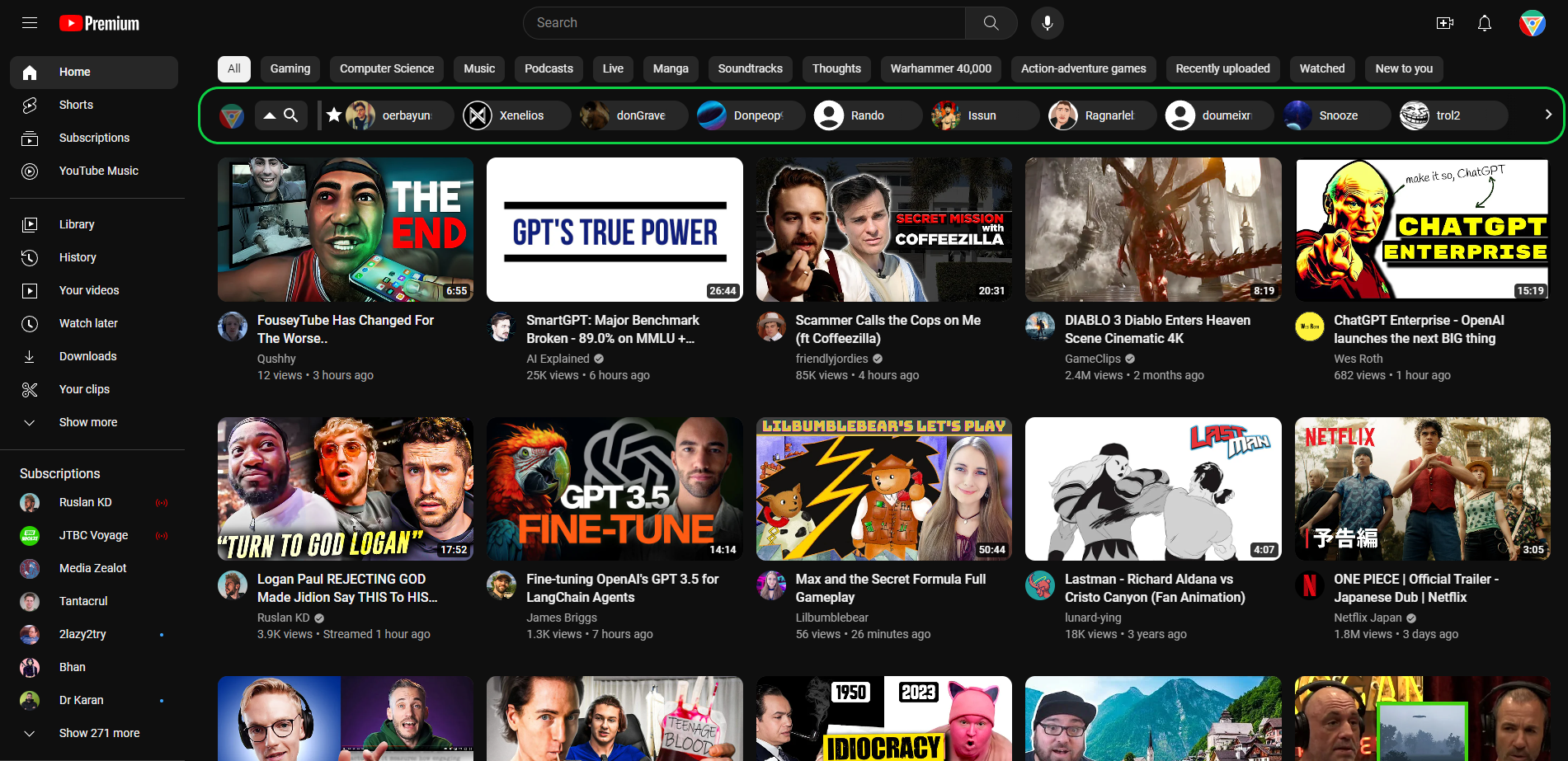Open FouseyTube THE END thumbnail
The width and height of the screenshot is (1568, 761).
pos(346,229)
